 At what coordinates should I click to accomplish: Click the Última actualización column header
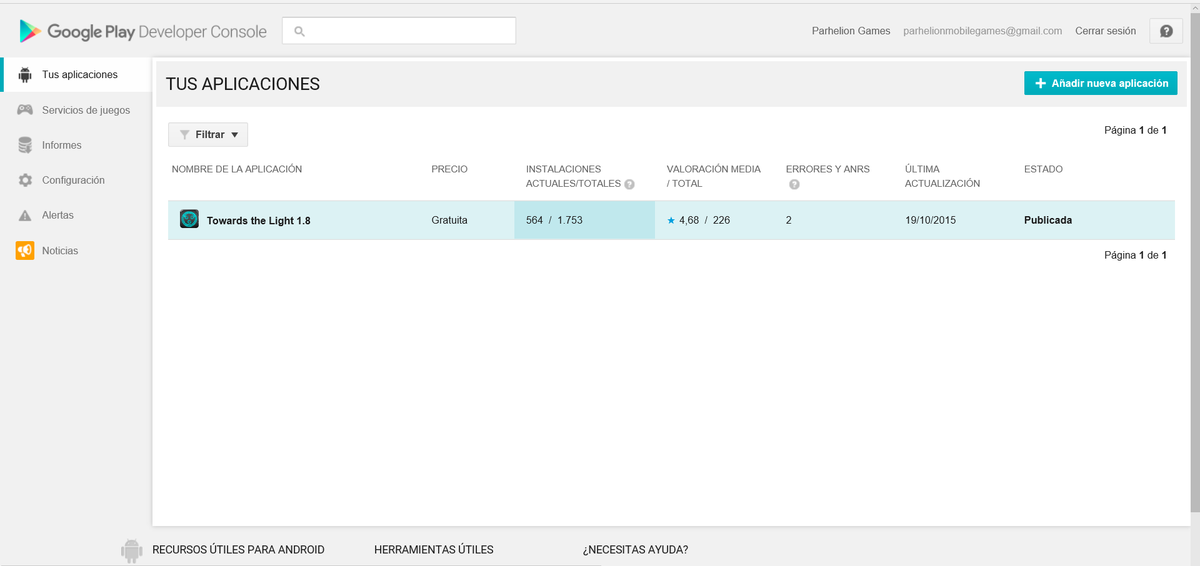[942, 176]
